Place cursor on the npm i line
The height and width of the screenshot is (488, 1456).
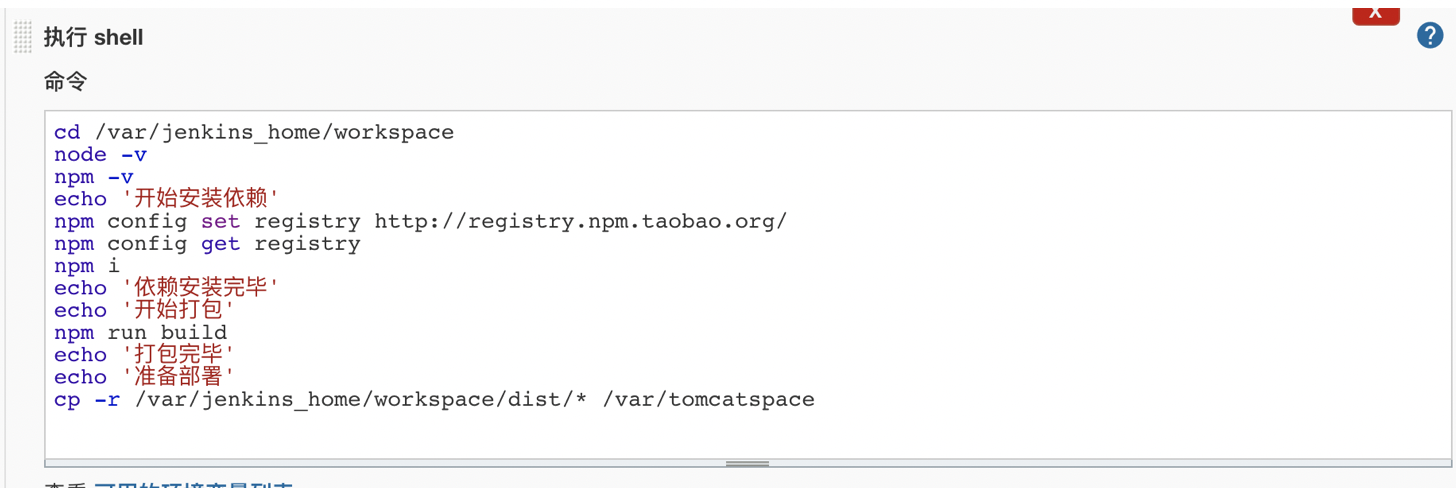[87, 266]
